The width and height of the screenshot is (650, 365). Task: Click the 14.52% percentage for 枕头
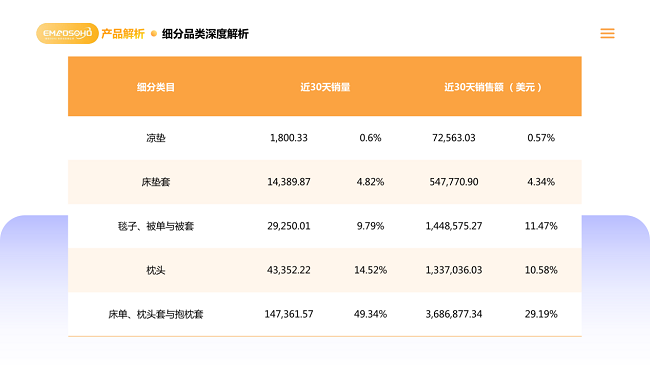370,270
